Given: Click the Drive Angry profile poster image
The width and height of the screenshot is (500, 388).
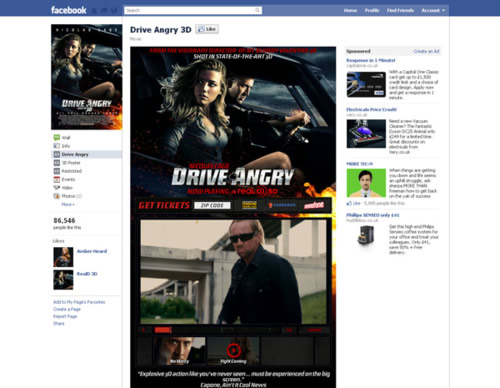Looking at the screenshot, I should click(87, 77).
